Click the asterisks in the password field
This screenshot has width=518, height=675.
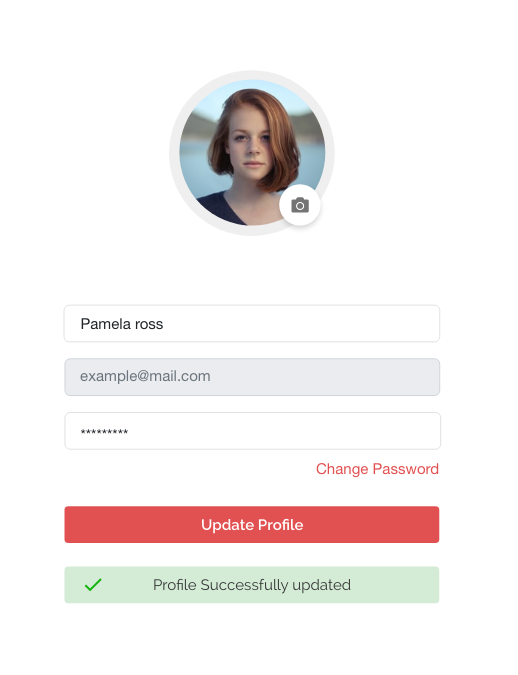pyautogui.click(x=104, y=431)
